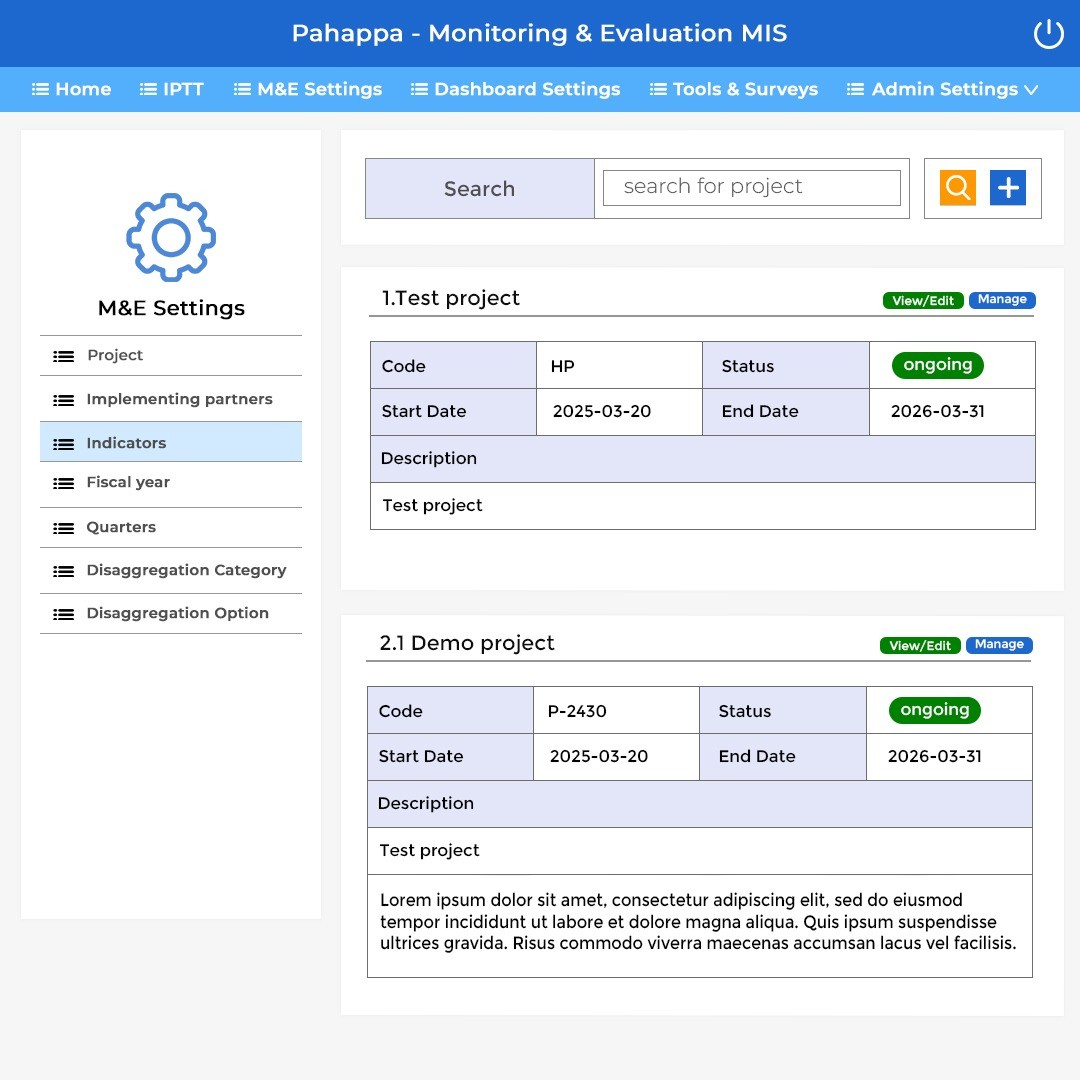
Task: Click the large M&E Settings gear icon
Action: pyautogui.click(x=171, y=238)
